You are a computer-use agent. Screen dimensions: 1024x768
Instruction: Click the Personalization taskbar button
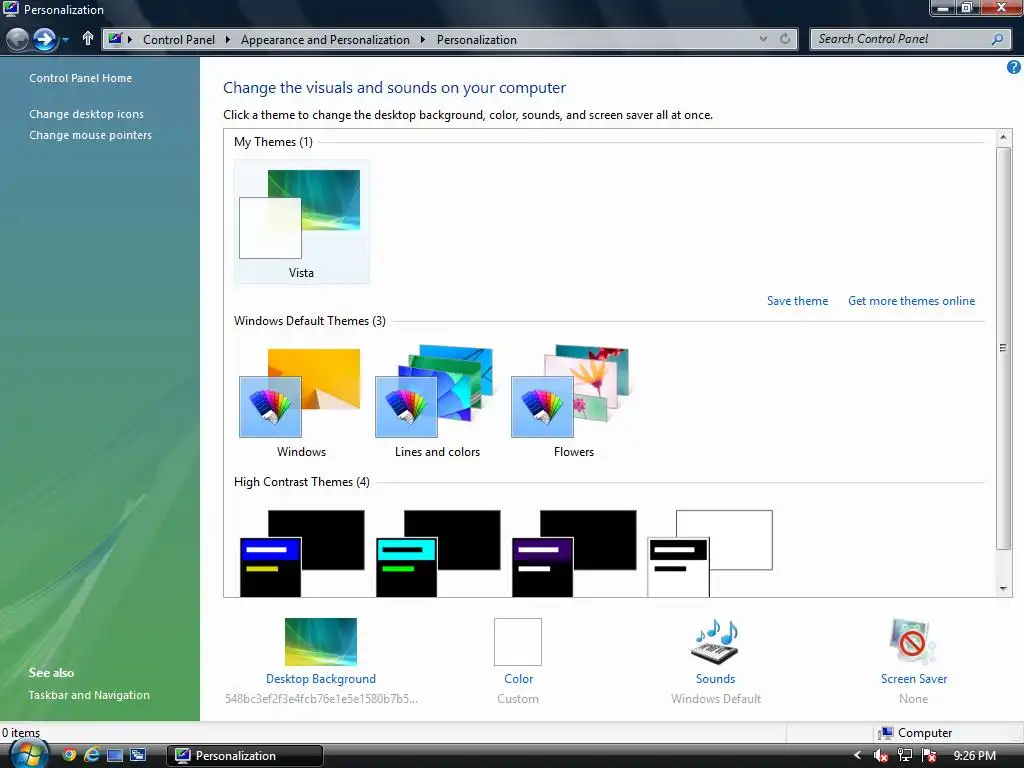(245, 756)
